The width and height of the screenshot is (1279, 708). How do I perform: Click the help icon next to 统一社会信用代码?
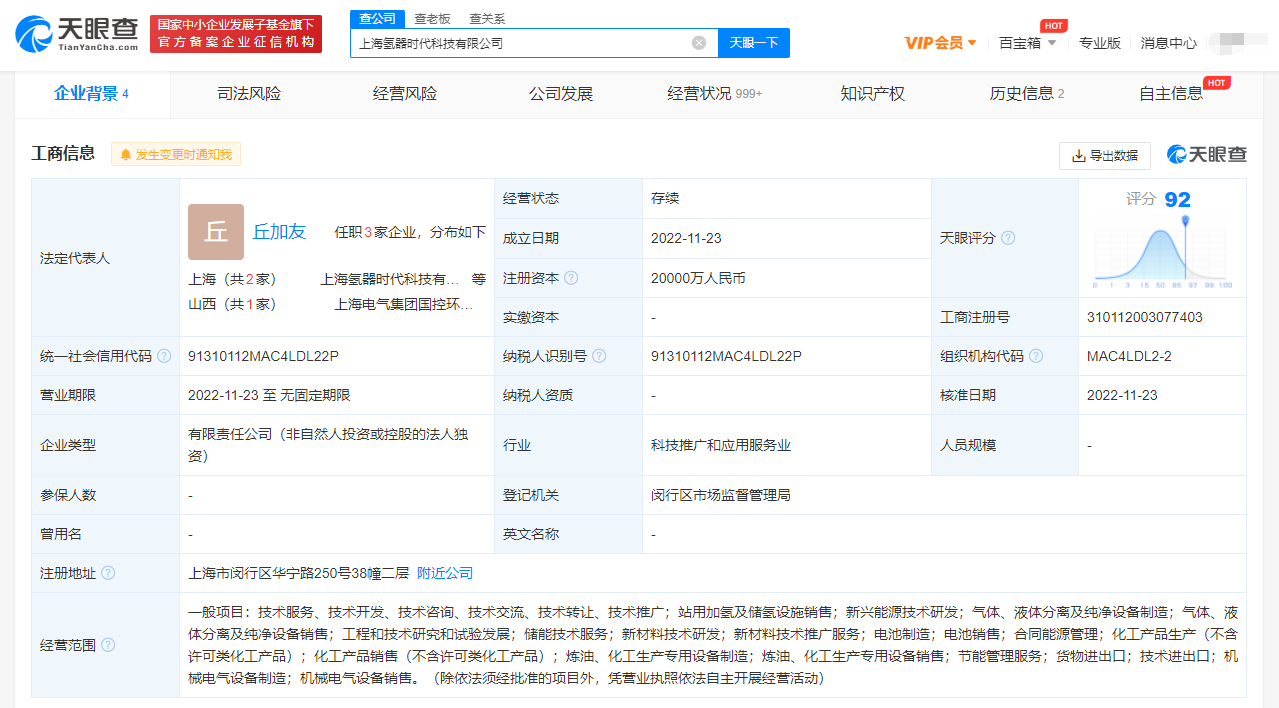click(164, 356)
